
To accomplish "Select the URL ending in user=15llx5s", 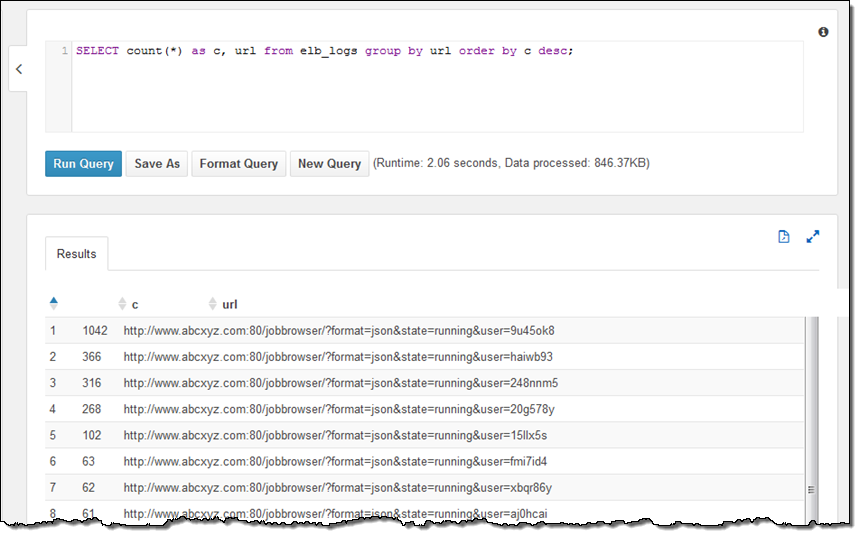I will tap(335, 435).
